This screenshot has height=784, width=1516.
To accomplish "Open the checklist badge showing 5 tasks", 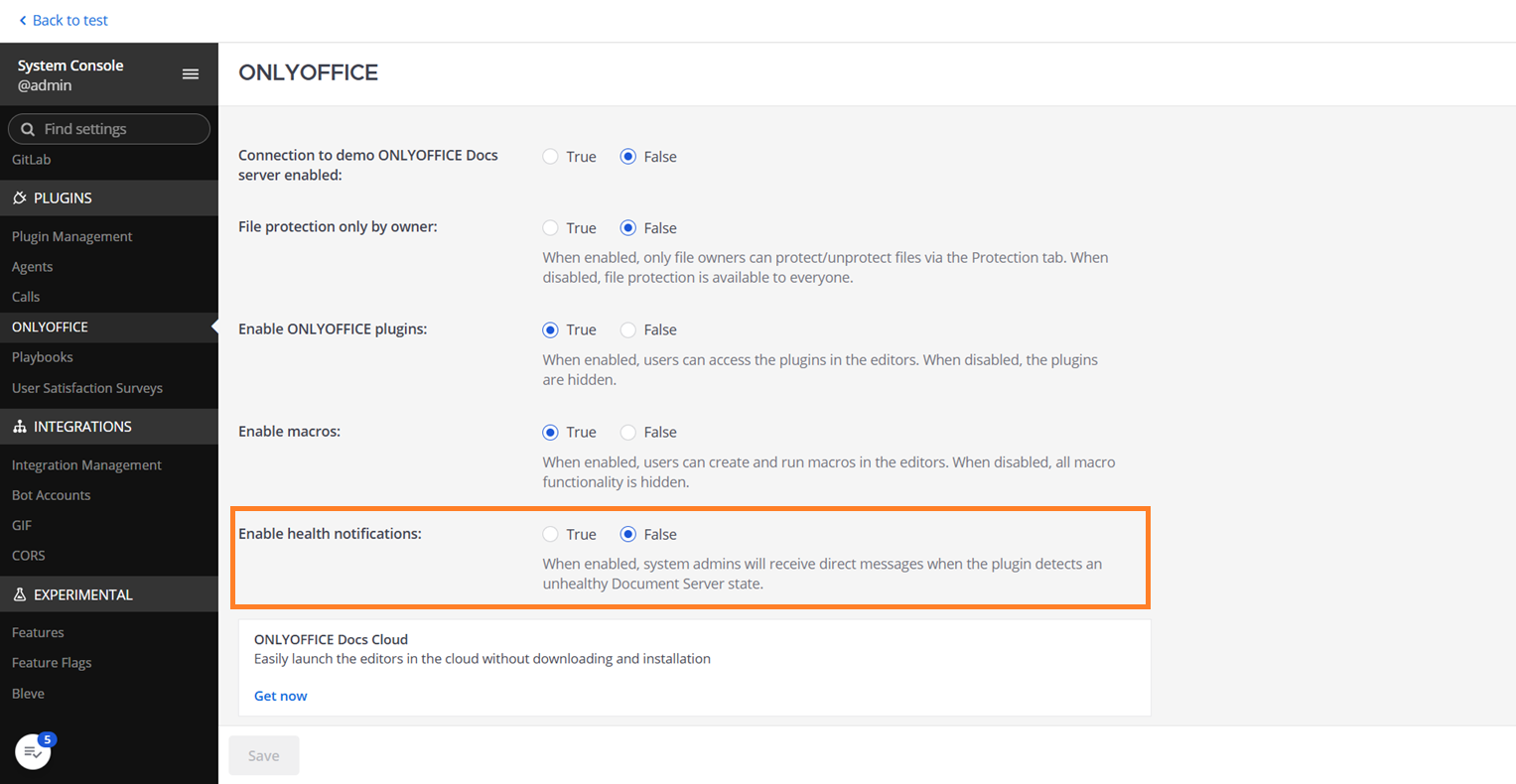I will pyautogui.click(x=34, y=751).
